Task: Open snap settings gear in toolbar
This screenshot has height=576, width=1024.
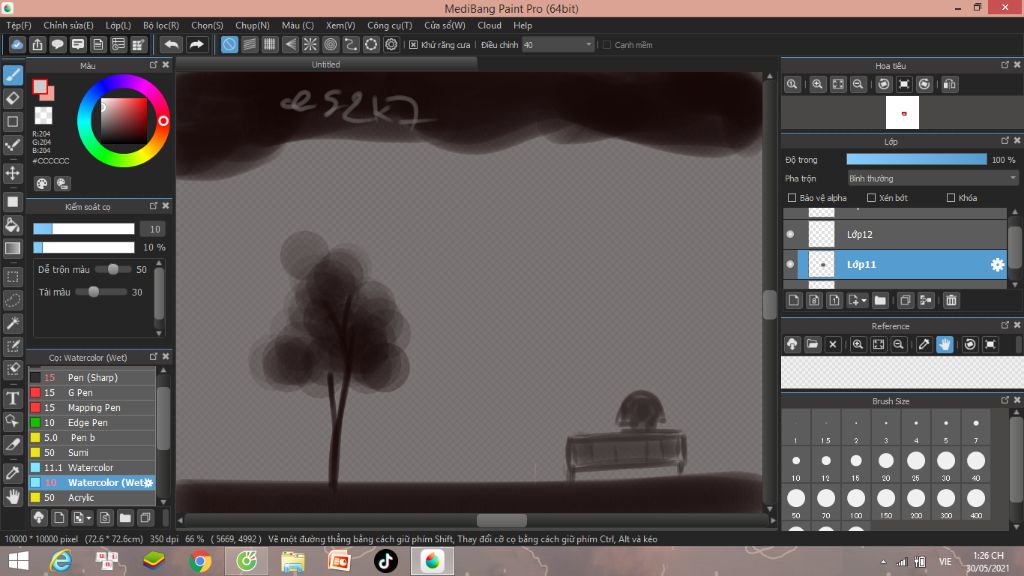Action: point(391,44)
